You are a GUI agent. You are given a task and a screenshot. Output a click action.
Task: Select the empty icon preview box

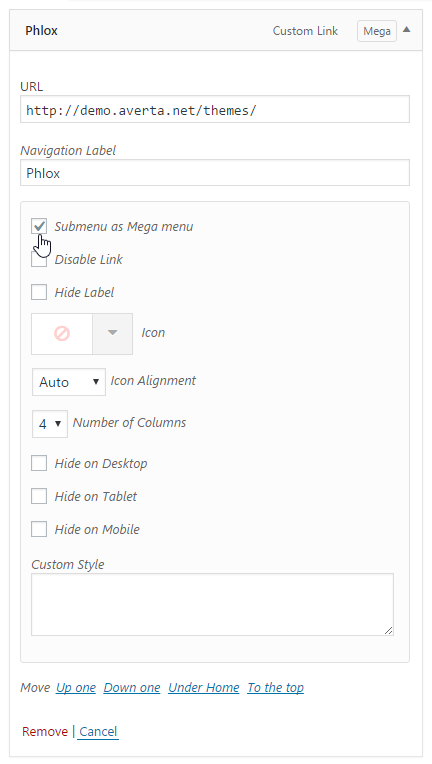(62, 334)
